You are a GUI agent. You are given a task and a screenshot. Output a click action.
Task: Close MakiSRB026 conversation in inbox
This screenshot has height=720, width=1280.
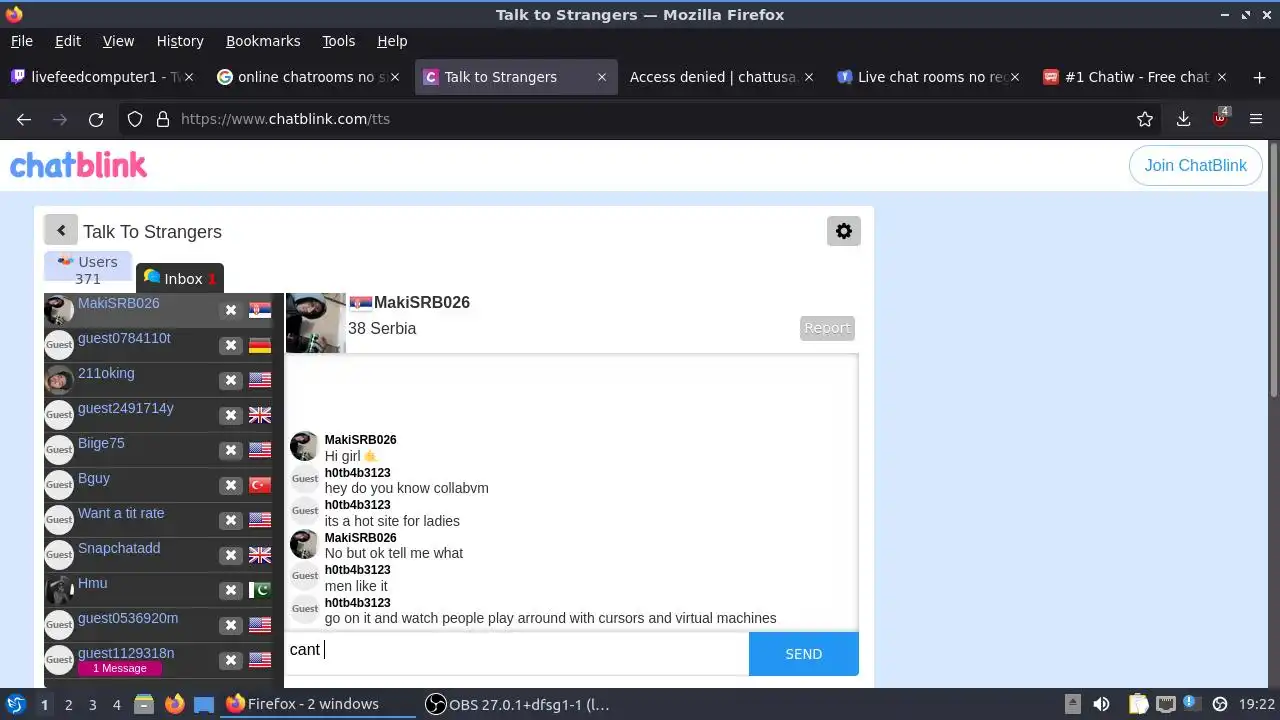pos(231,310)
